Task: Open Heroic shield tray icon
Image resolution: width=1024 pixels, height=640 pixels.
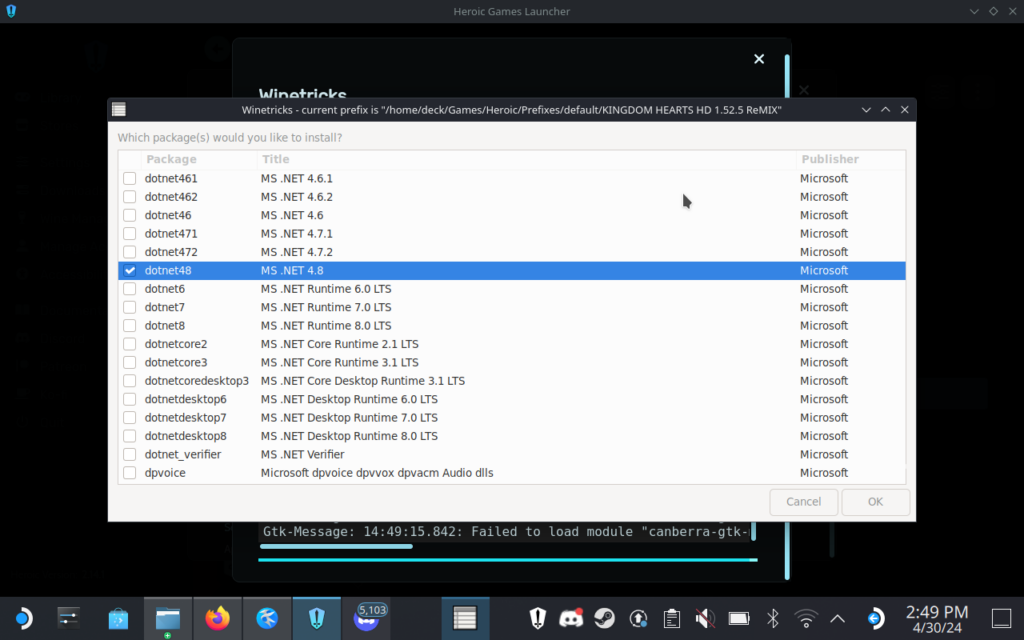Action: click(537, 618)
